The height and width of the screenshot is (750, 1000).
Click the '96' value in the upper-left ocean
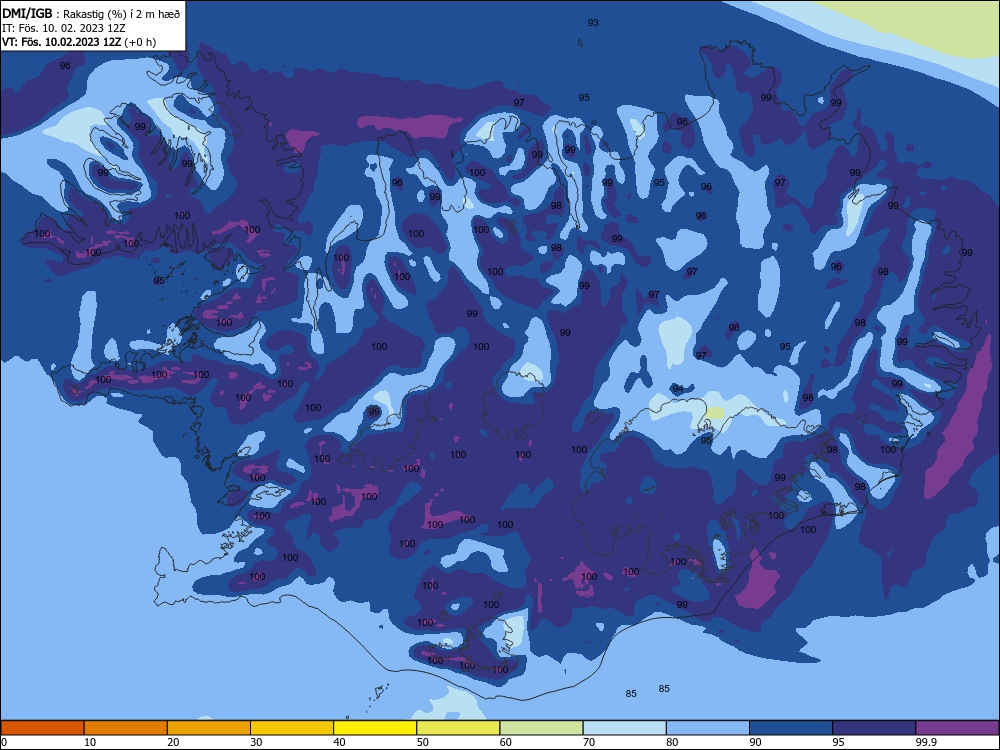pyautogui.click(x=65, y=65)
